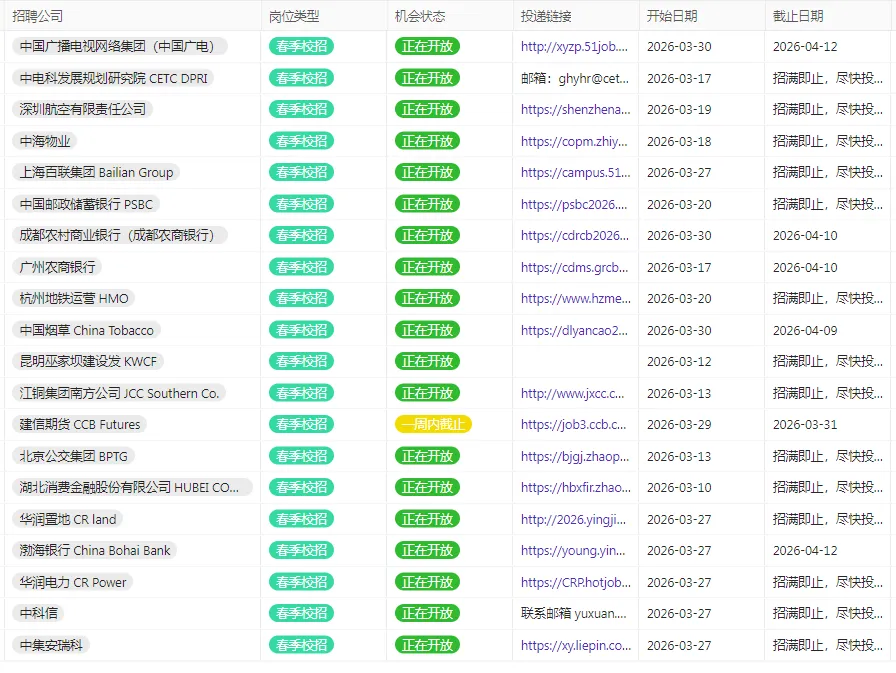Click 2026-03-19 start date for 深圳航空

pos(679,109)
